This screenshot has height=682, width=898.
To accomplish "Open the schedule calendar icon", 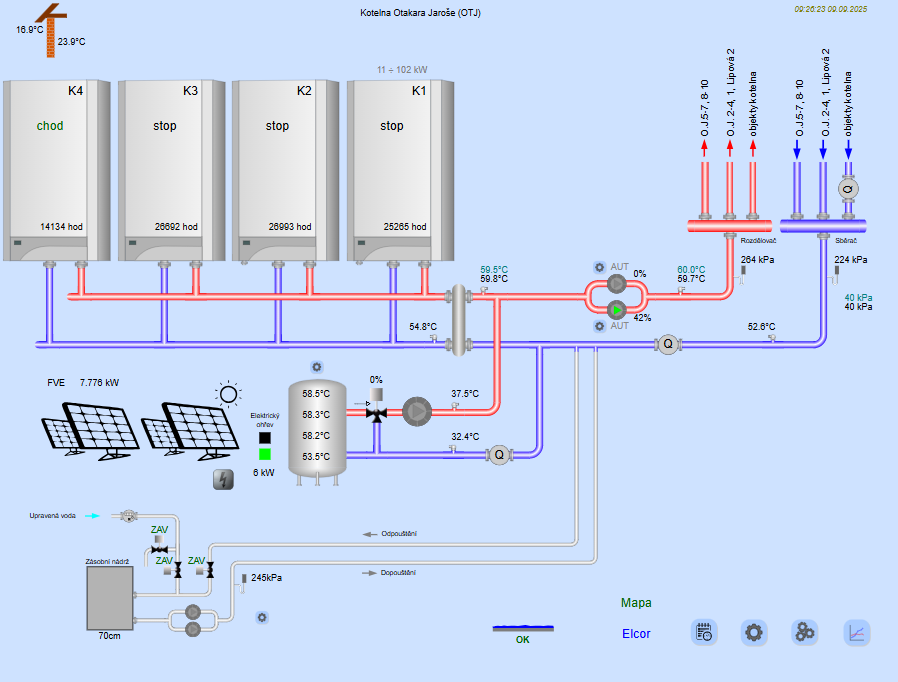I will [x=704, y=632].
